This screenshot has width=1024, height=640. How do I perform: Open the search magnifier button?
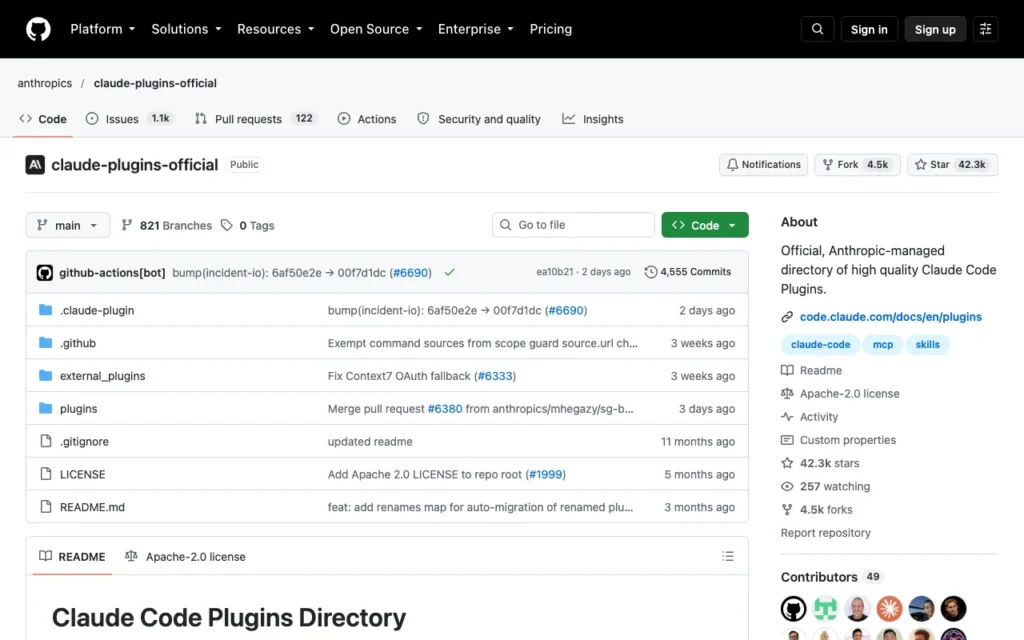[817, 29]
